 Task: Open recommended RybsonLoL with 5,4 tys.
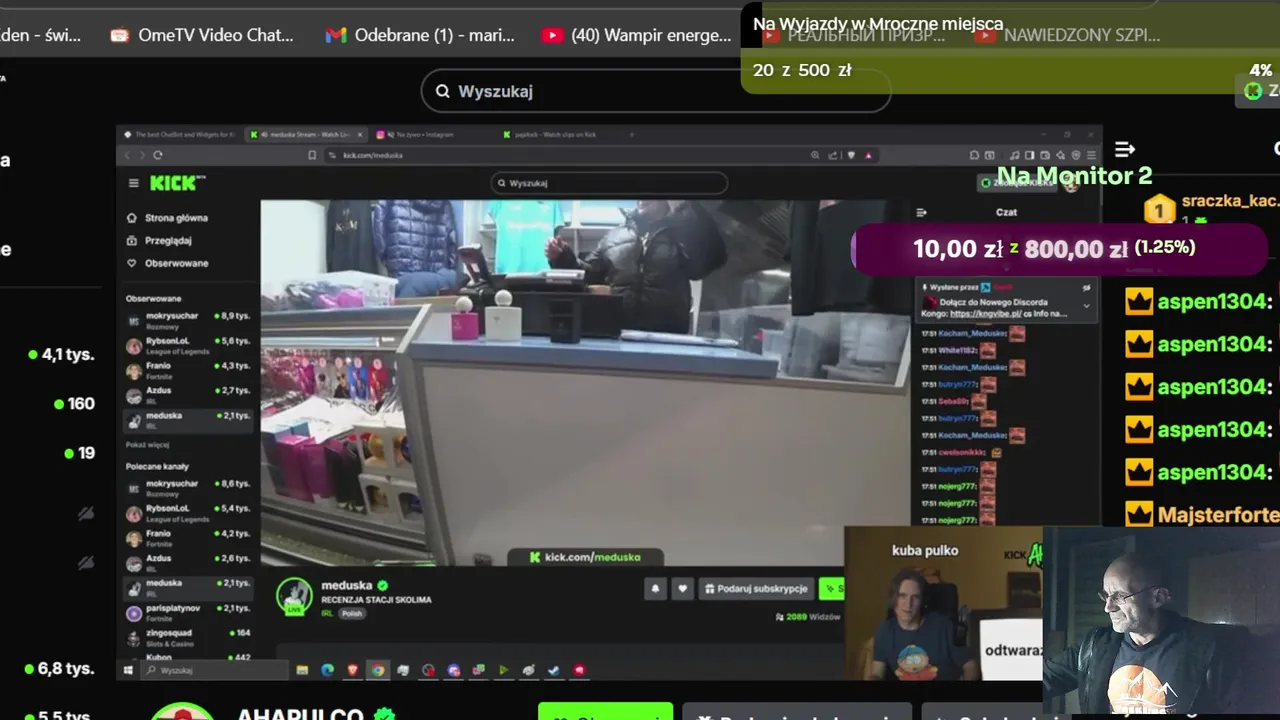click(x=187, y=513)
